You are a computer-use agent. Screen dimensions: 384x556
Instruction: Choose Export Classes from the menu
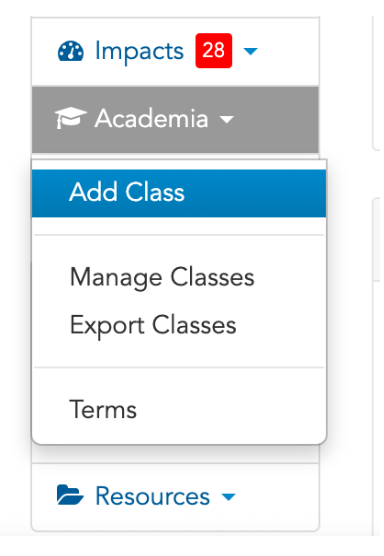pos(153,326)
